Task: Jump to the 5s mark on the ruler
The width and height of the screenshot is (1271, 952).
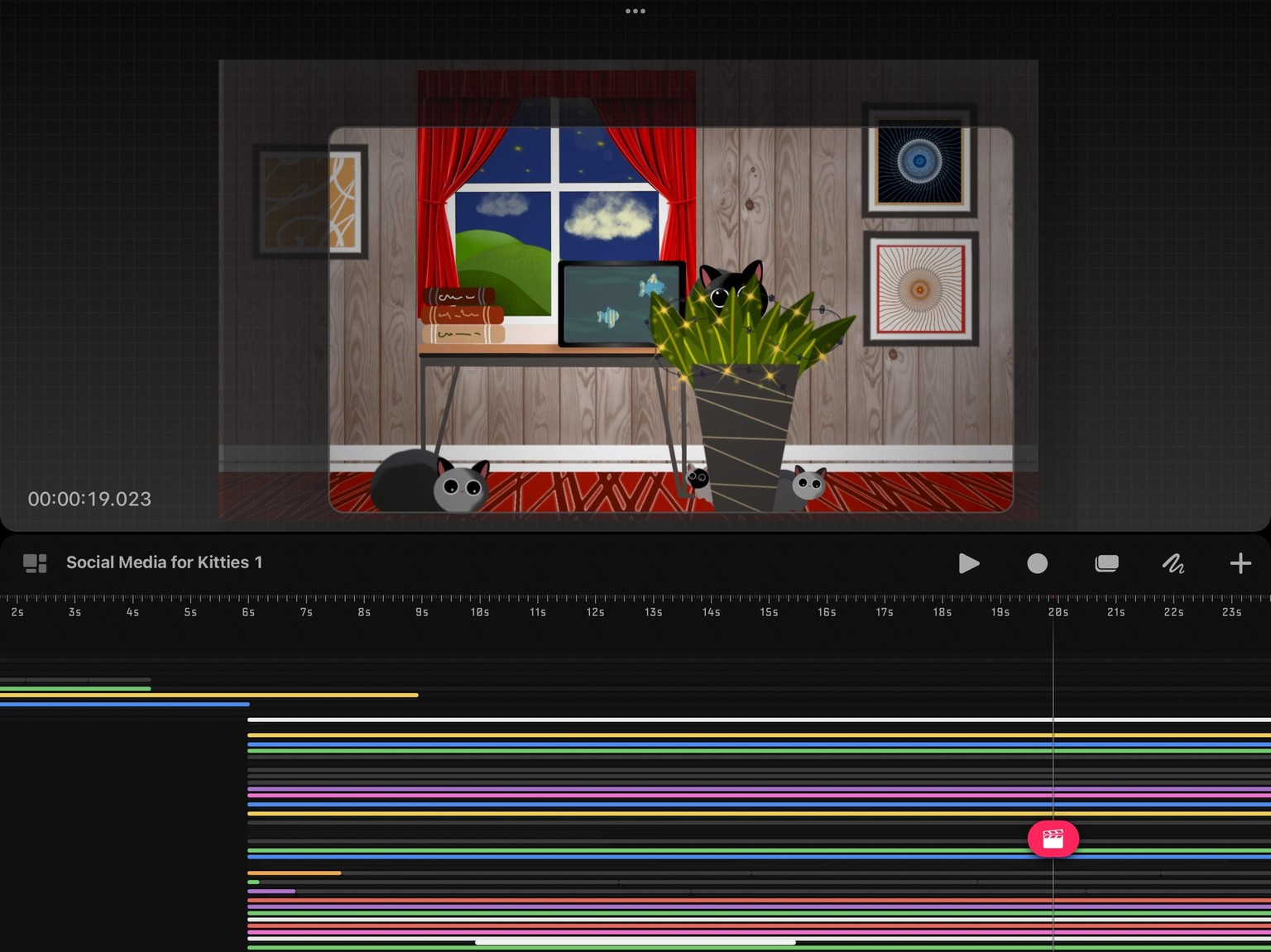Action: pyautogui.click(x=190, y=612)
